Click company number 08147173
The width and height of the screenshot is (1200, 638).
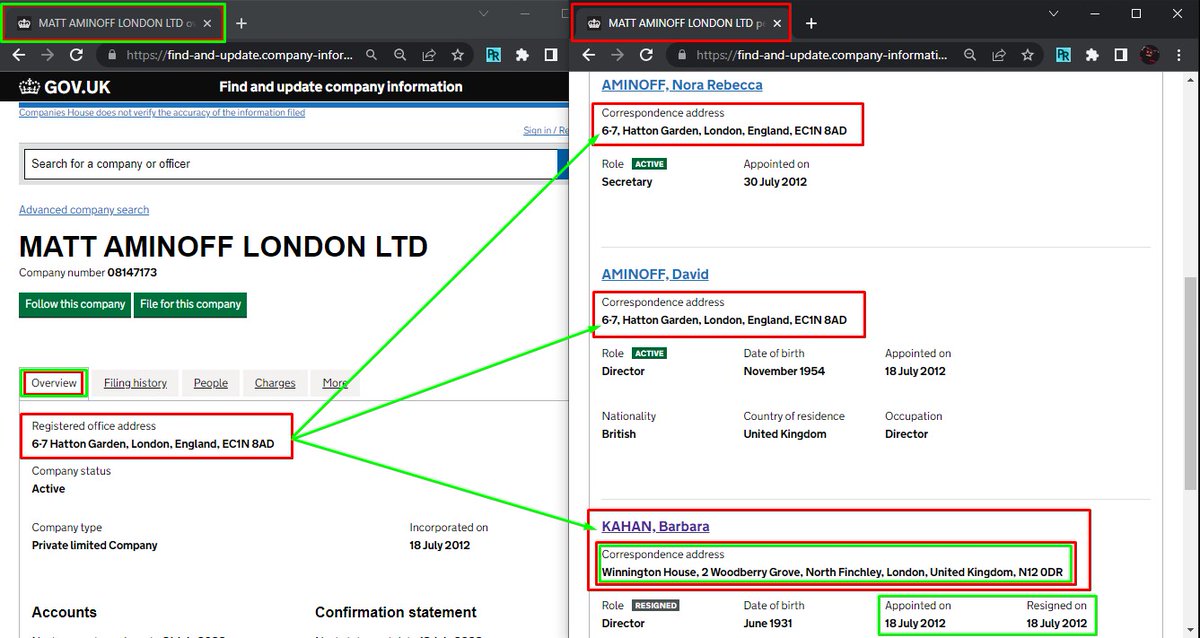(132, 272)
